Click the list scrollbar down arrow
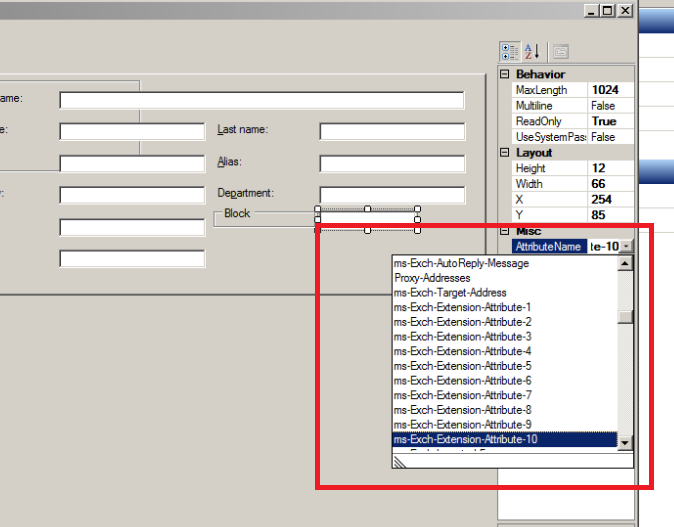The height and width of the screenshot is (527, 674). pyautogui.click(x=625, y=442)
